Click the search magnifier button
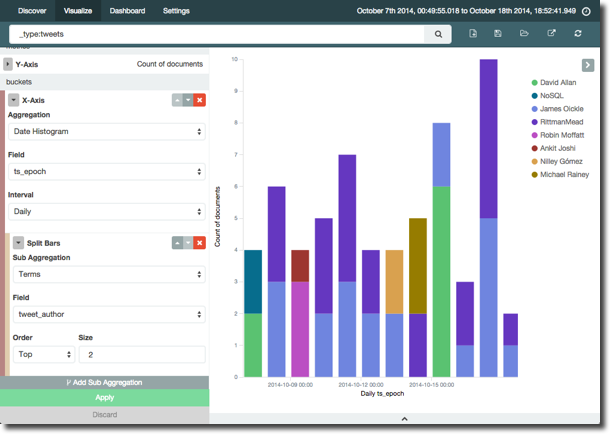 [x=437, y=34]
